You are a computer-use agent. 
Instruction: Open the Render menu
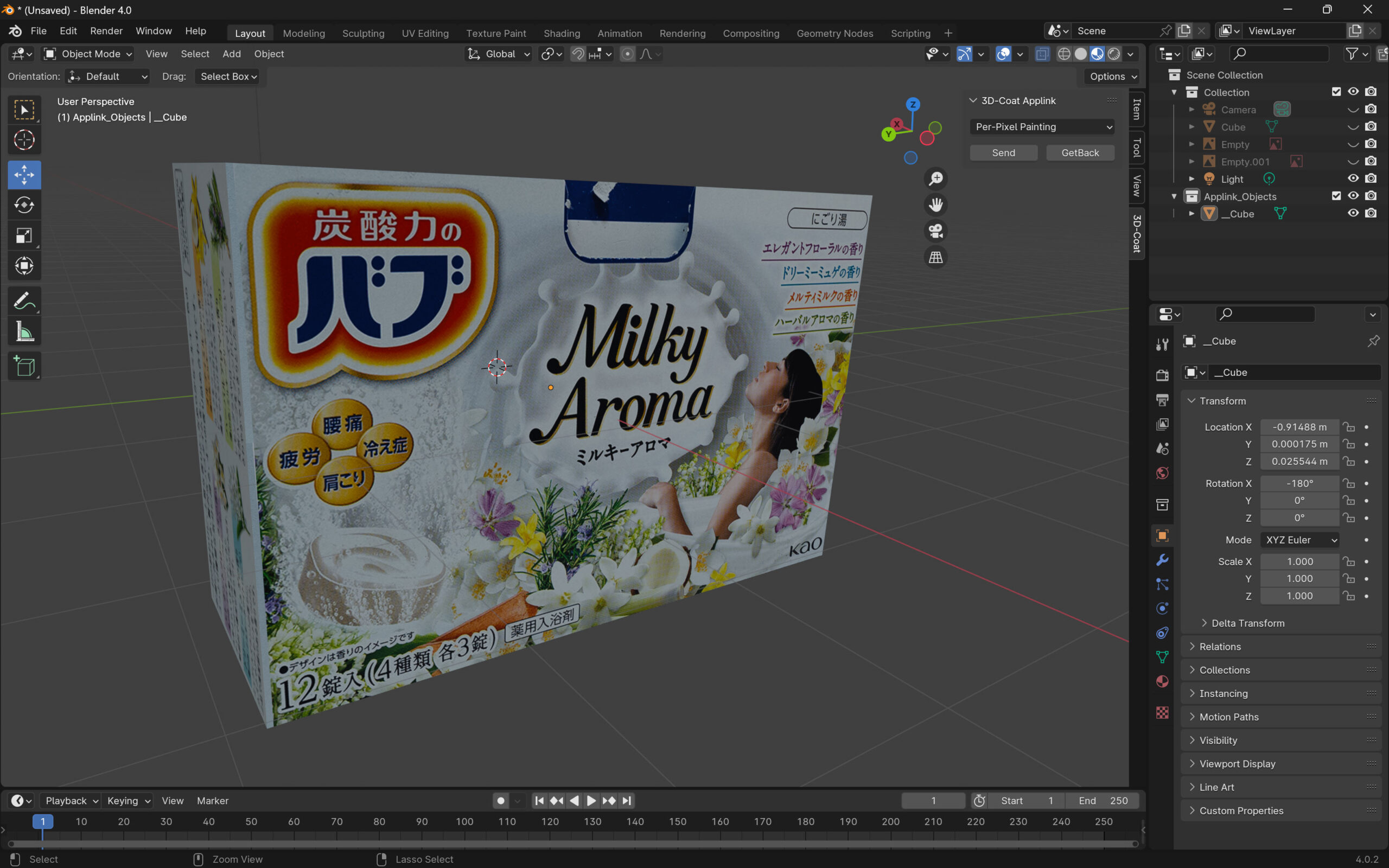tap(106, 31)
